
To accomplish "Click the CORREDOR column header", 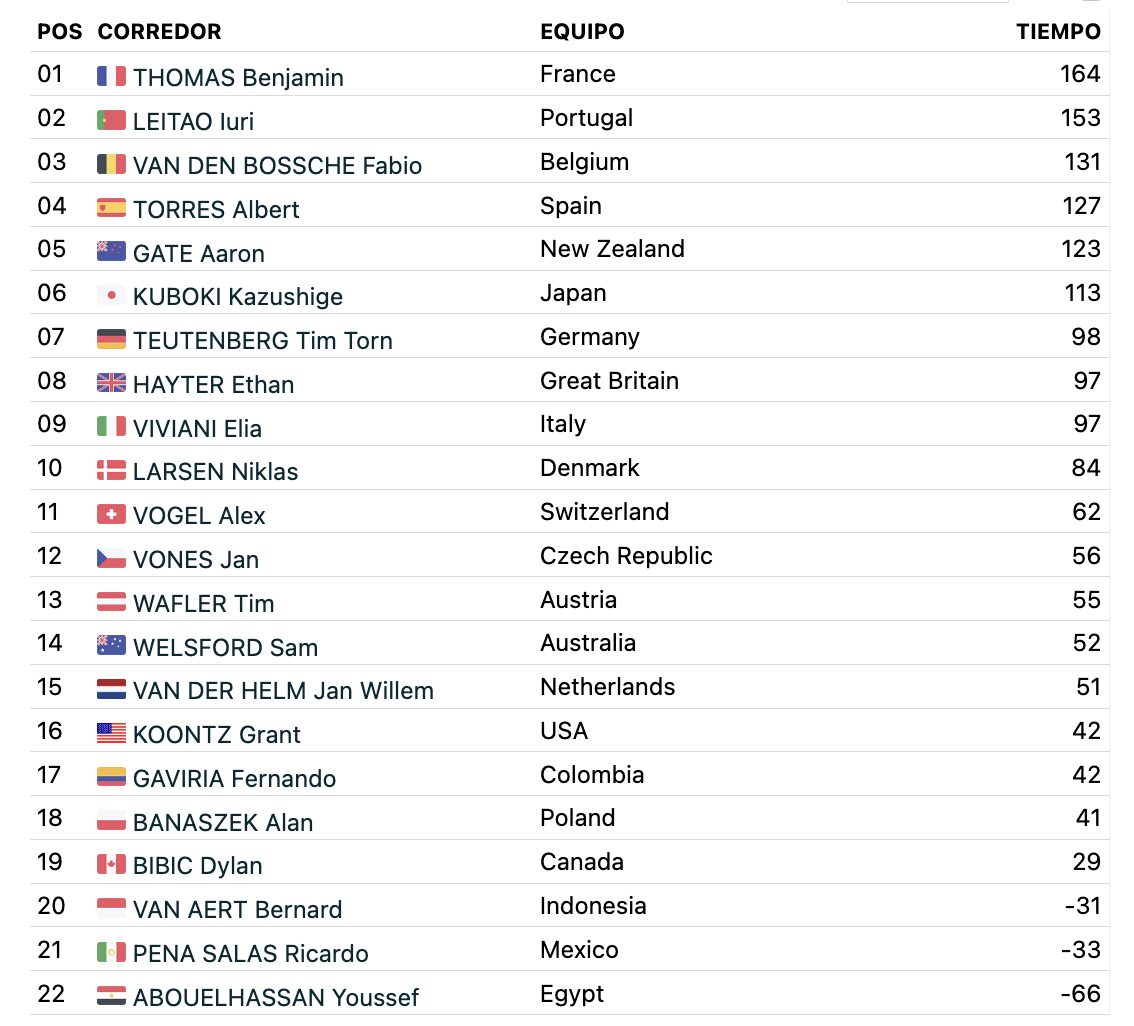I will click(159, 32).
